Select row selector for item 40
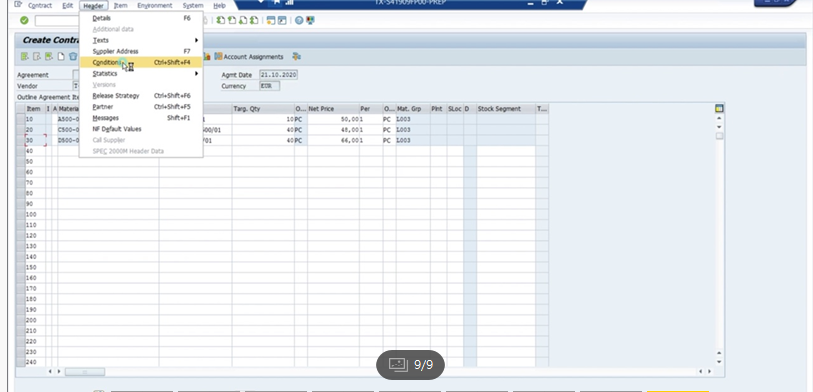Viewport: 813px width, 392px height. click(20, 151)
